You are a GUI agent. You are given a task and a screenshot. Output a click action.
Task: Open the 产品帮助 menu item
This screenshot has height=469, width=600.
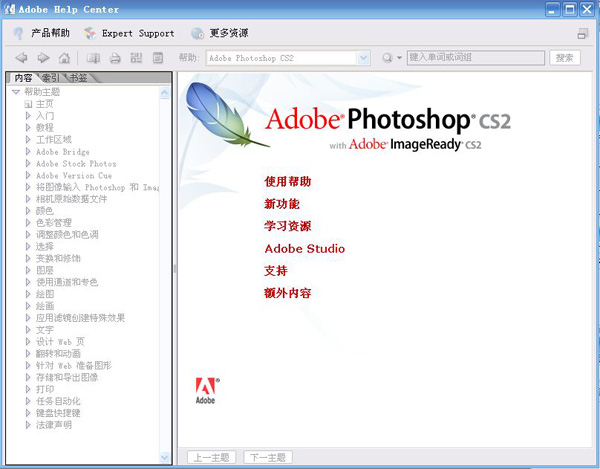coord(51,33)
